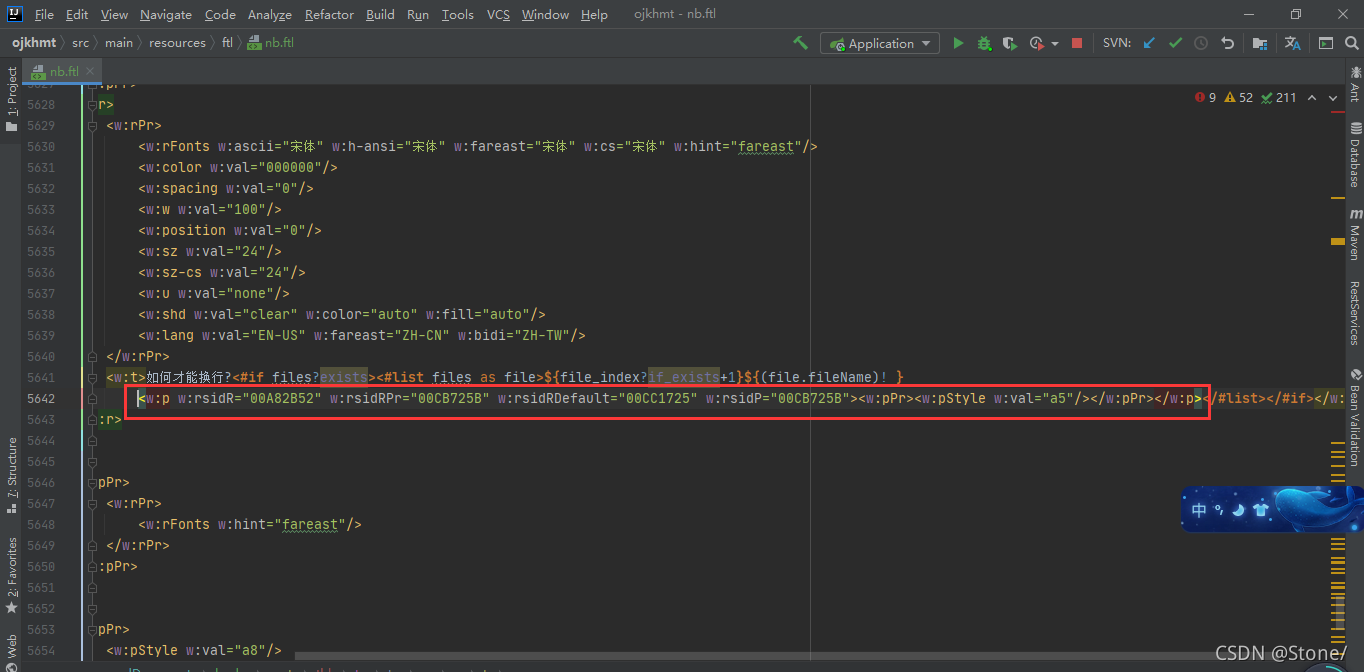Click the ojkhmt breadcrumb

point(36,43)
